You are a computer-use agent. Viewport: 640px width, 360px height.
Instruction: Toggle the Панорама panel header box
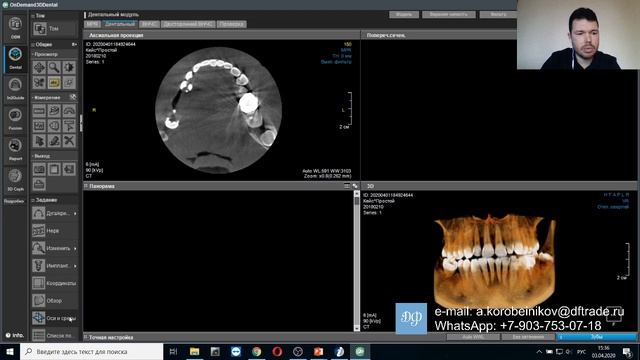[x=86, y=186]
